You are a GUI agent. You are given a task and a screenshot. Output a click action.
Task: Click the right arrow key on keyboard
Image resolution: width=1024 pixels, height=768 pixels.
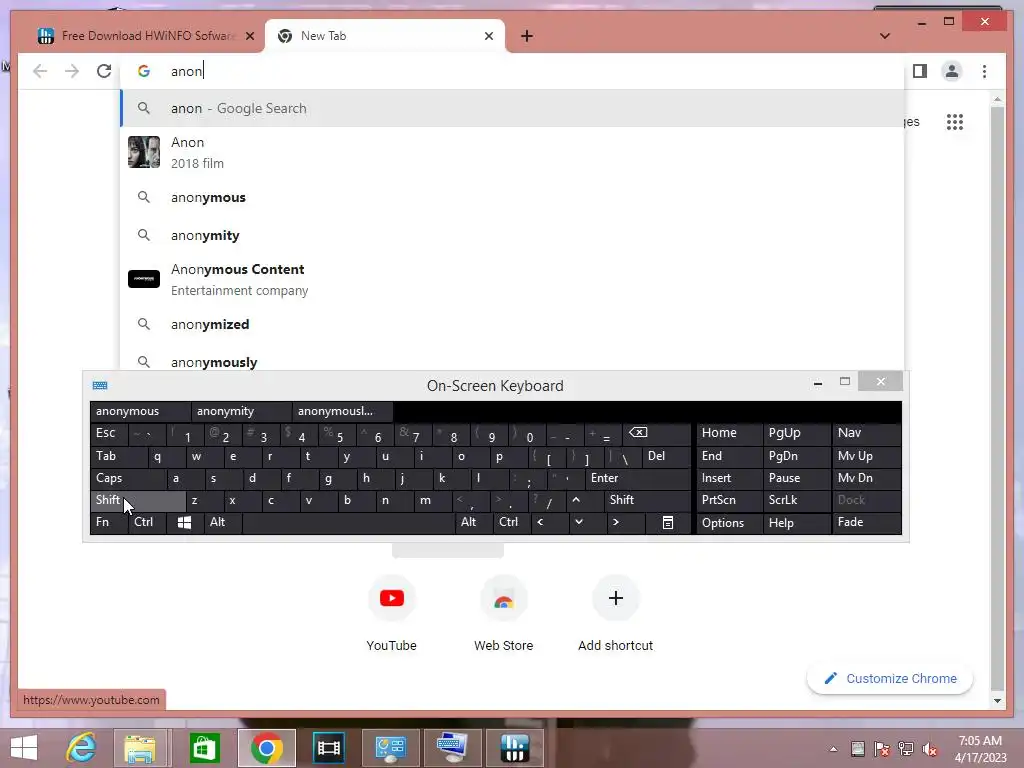click(625, 522)
